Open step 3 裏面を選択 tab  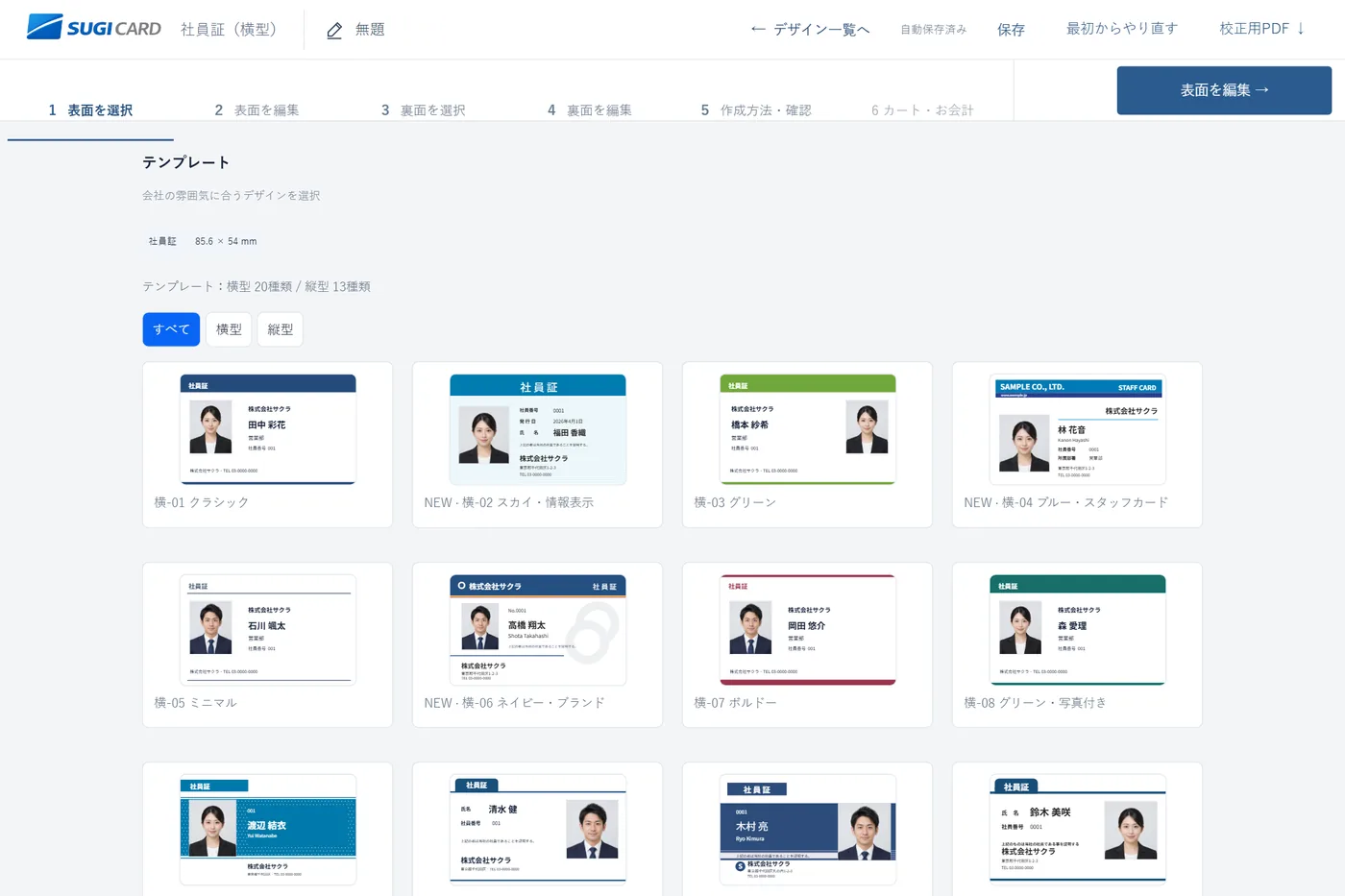[423, 110]
